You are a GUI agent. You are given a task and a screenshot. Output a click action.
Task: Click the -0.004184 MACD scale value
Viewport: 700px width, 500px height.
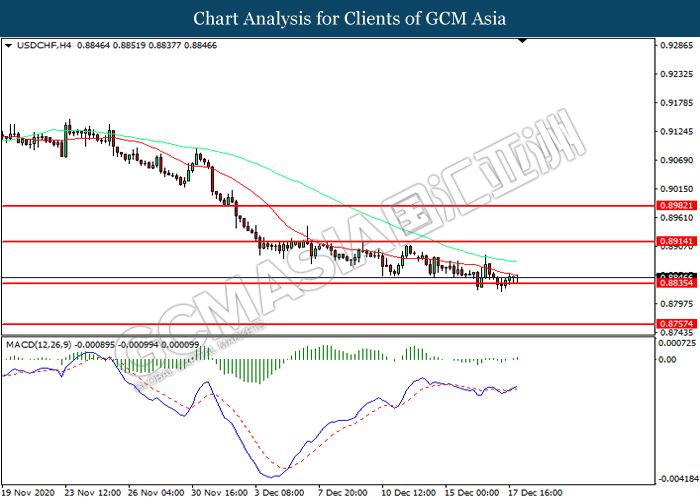tap(677, 479)
